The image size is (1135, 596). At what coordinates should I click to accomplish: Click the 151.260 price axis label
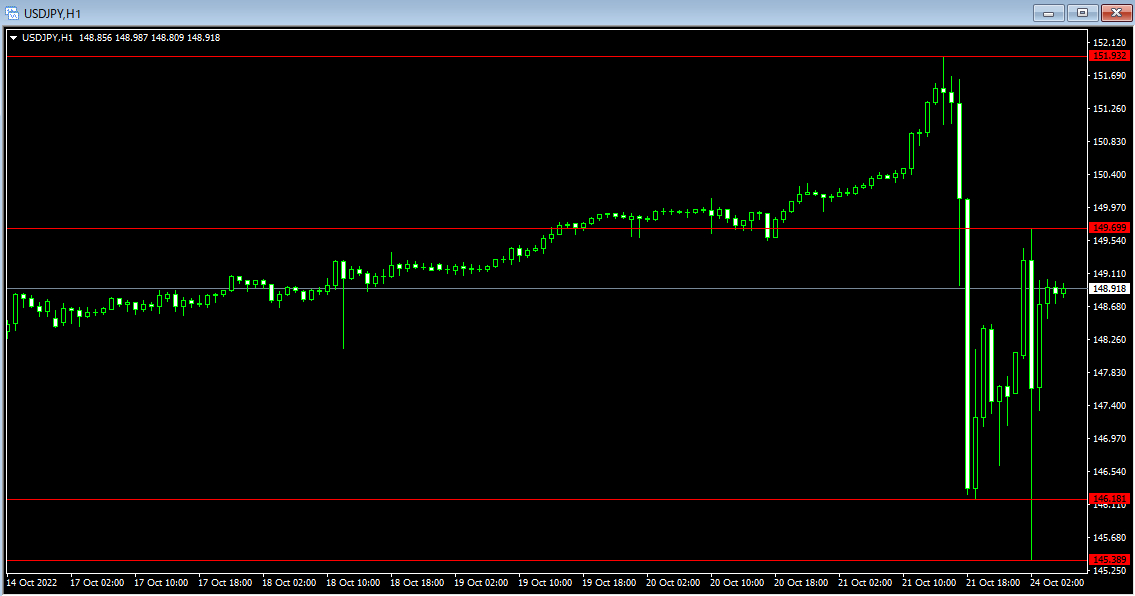tap(1109, 109)
